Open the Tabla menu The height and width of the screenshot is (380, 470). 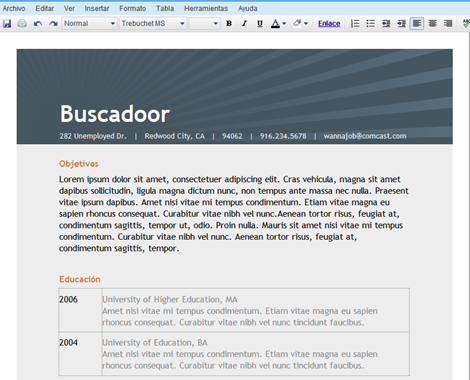click(165, 9)
